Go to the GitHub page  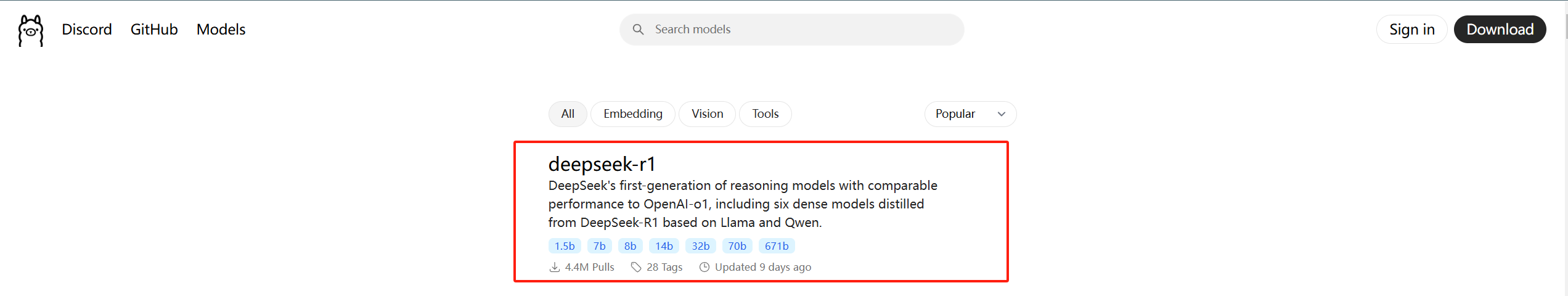154,30
